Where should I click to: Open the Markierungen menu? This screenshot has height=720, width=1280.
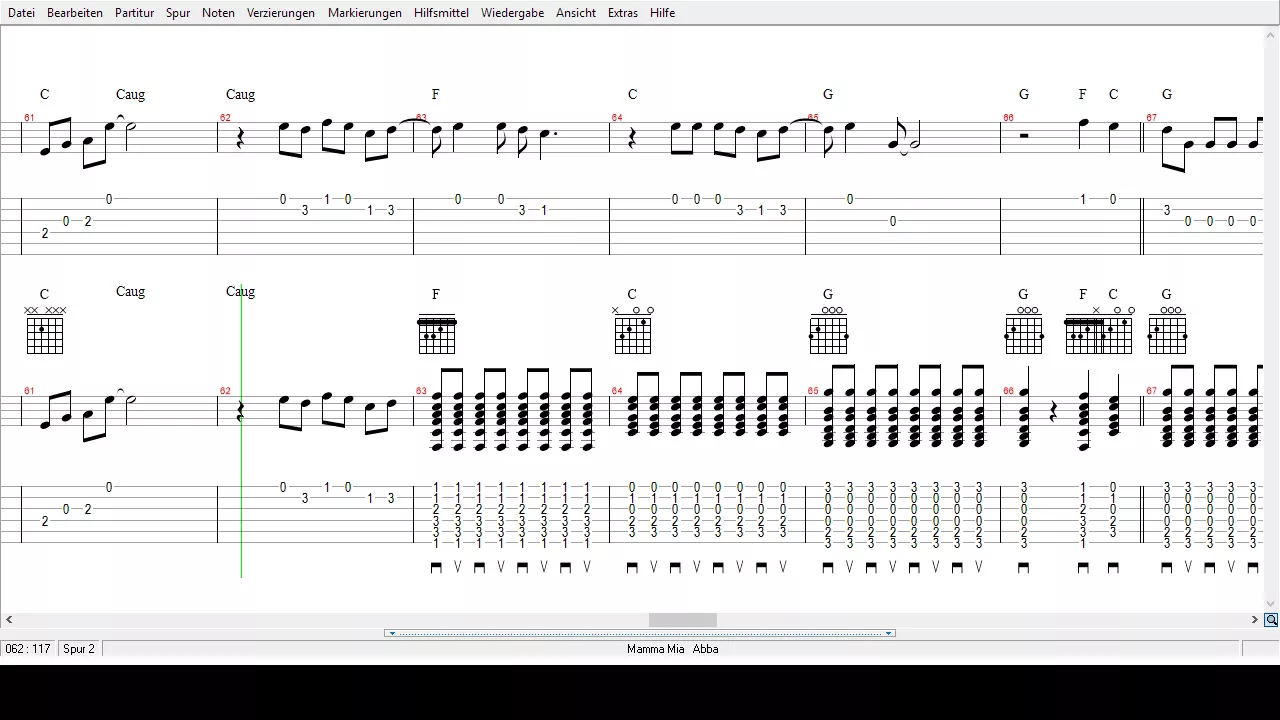click(365, 13)
